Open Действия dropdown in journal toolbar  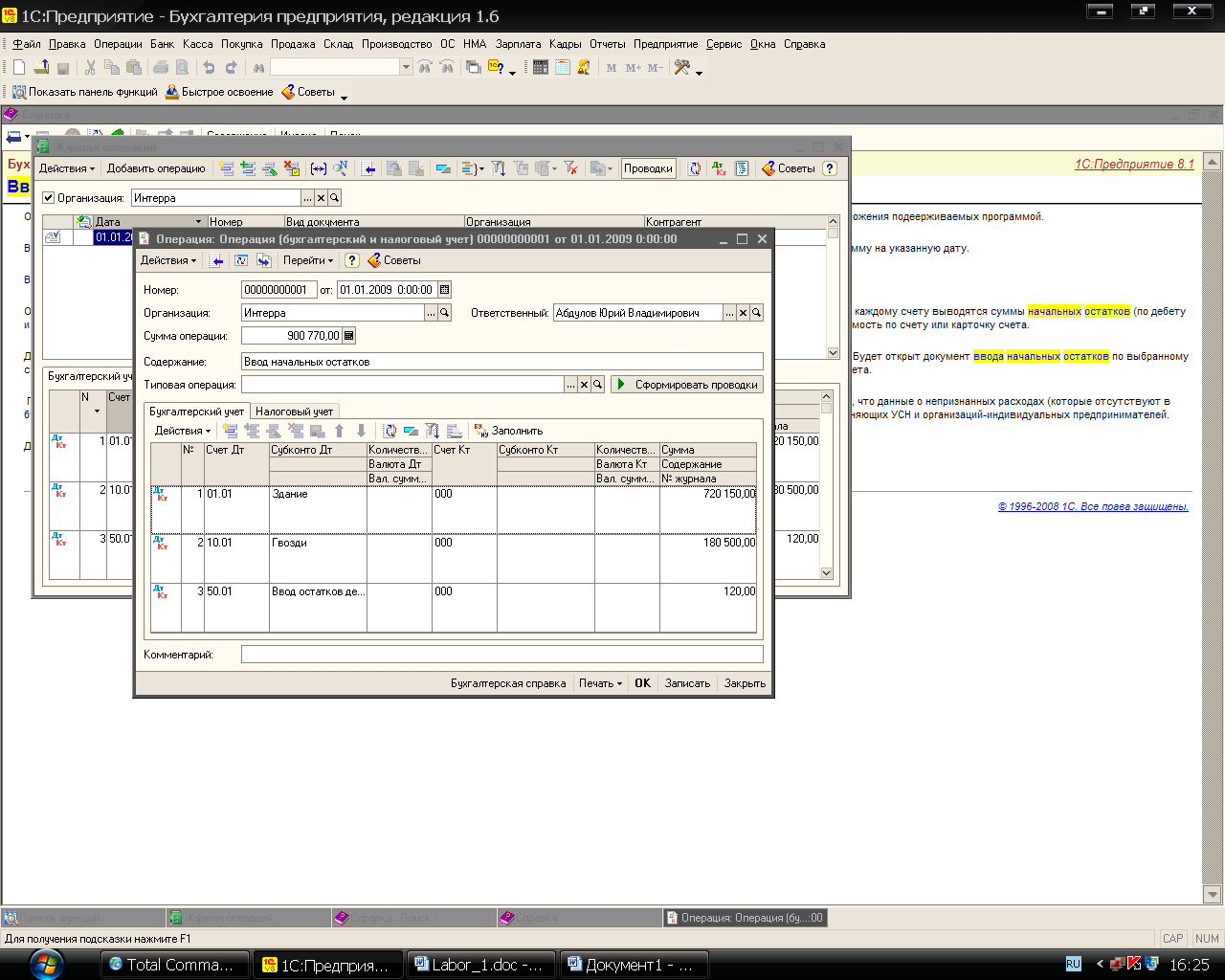[x=66, y=168]
